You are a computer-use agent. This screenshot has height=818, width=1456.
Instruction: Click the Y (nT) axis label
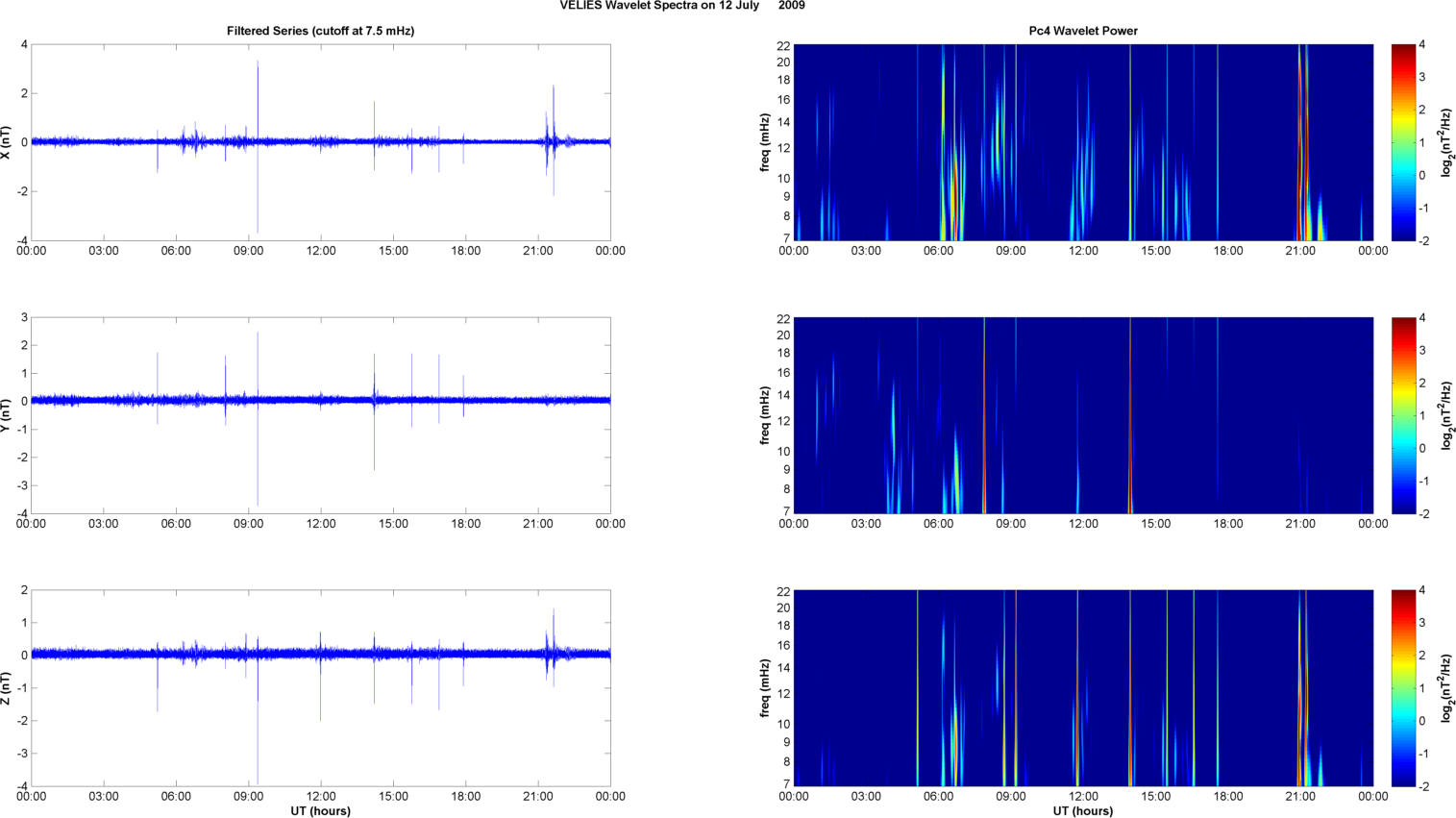pos(7,415)
